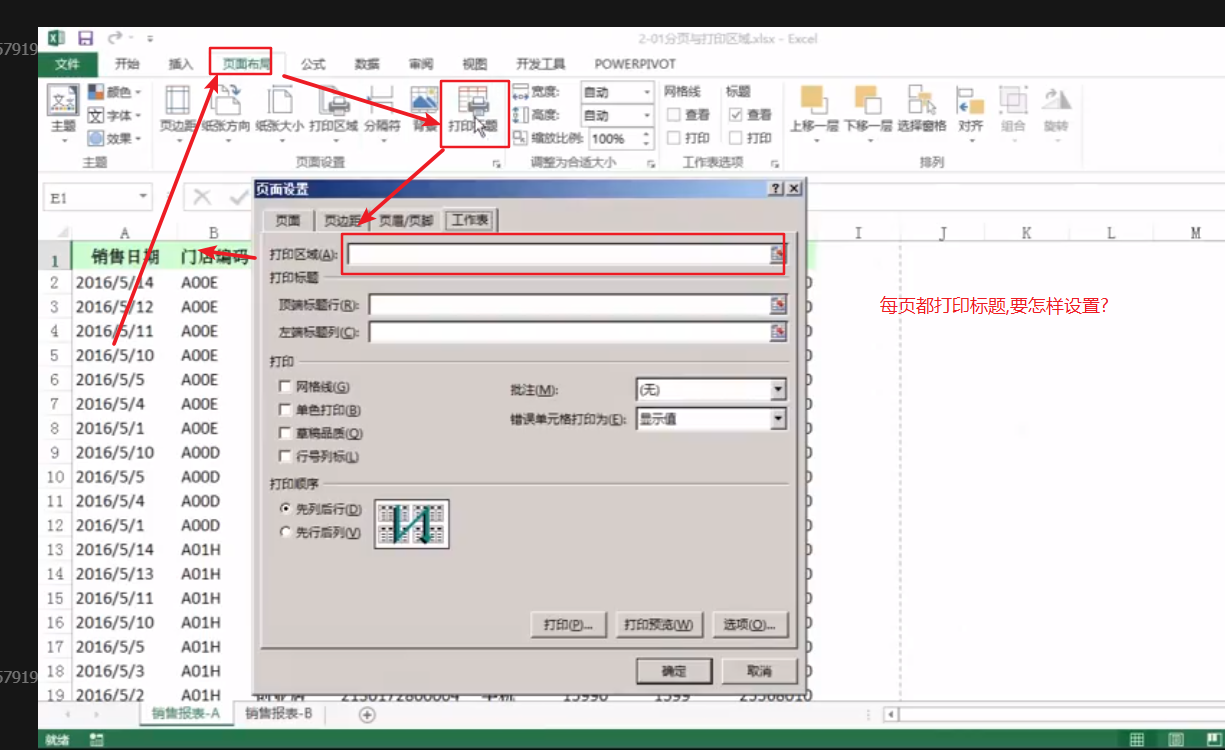Click the 对齐 align icon
This screenshot has height=750, width=1225.
click(x=970, y=101)
